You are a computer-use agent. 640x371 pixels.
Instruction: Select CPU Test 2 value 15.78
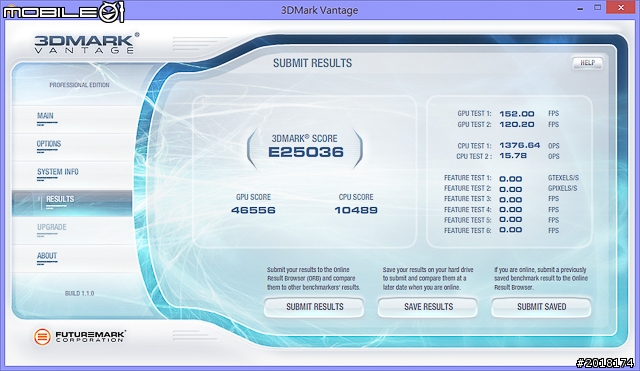(x=513, y=156)
